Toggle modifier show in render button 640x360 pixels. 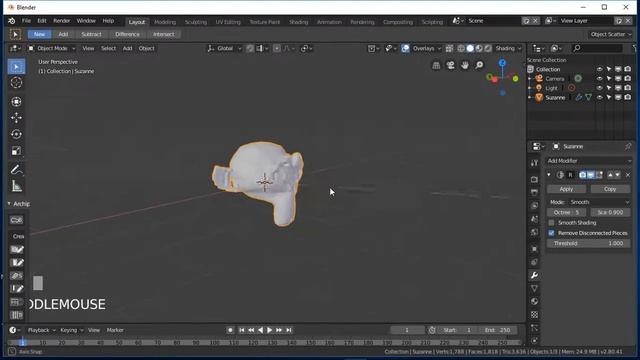582,175
